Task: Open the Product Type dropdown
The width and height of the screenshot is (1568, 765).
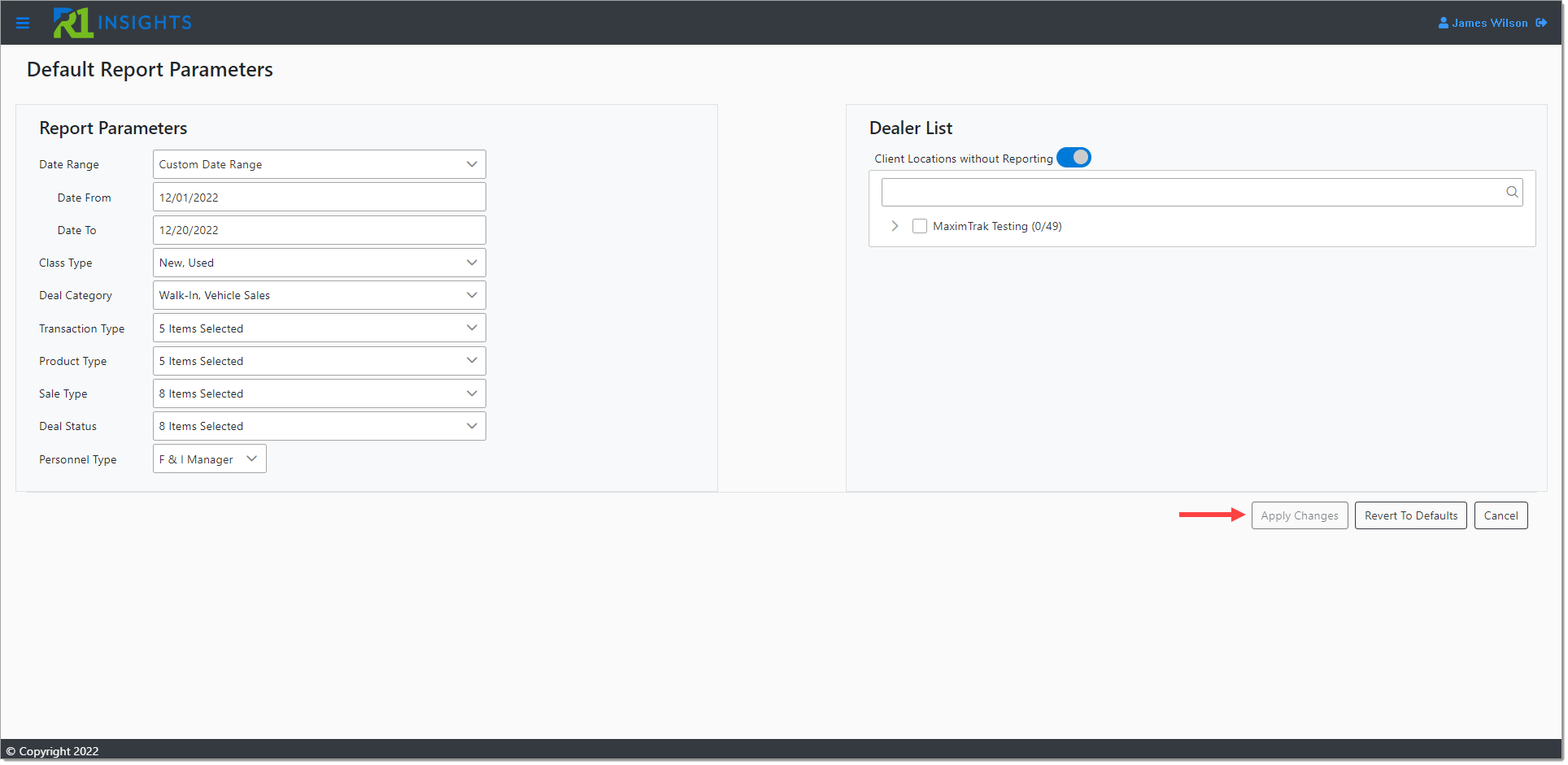Action: [320, 361]
